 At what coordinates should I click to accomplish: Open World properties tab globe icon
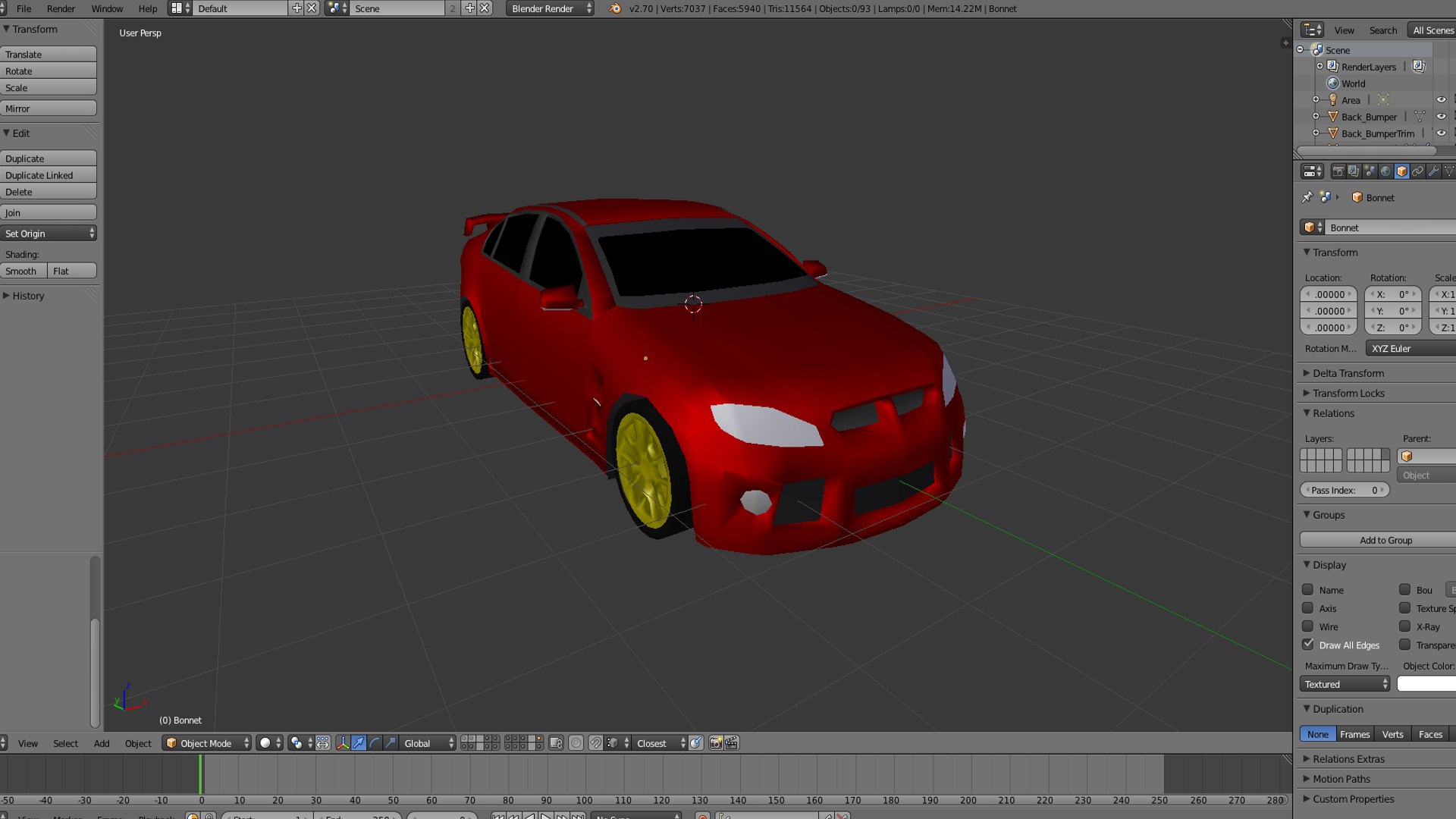(1385, 171)
